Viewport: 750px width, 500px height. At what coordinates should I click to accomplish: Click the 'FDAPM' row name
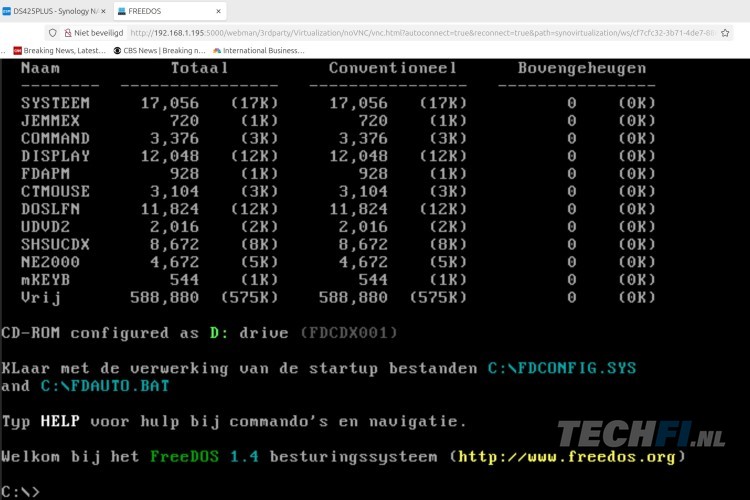click(x=45, y=174)
